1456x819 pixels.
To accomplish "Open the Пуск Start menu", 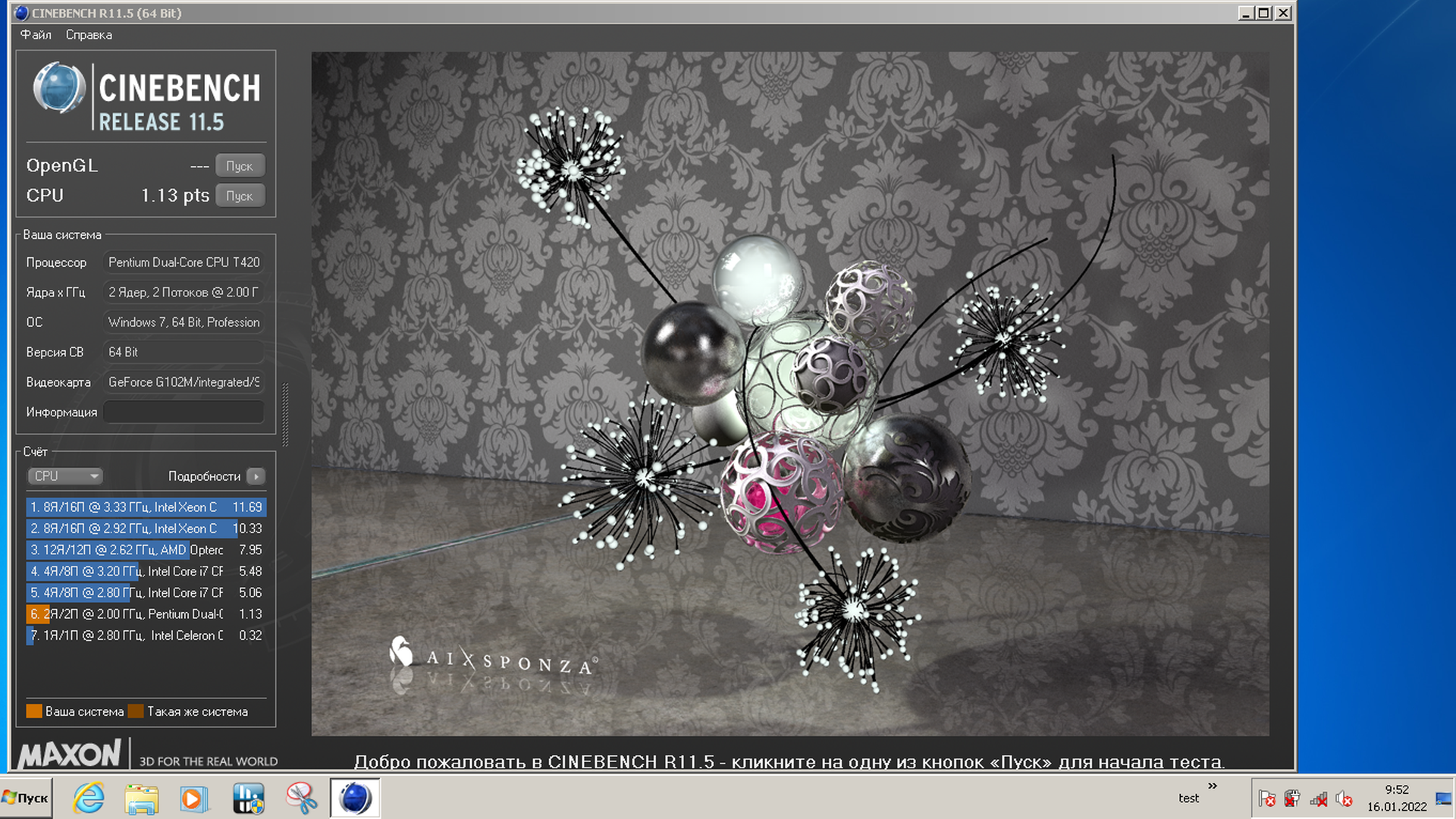I will [x=26, y=798].
